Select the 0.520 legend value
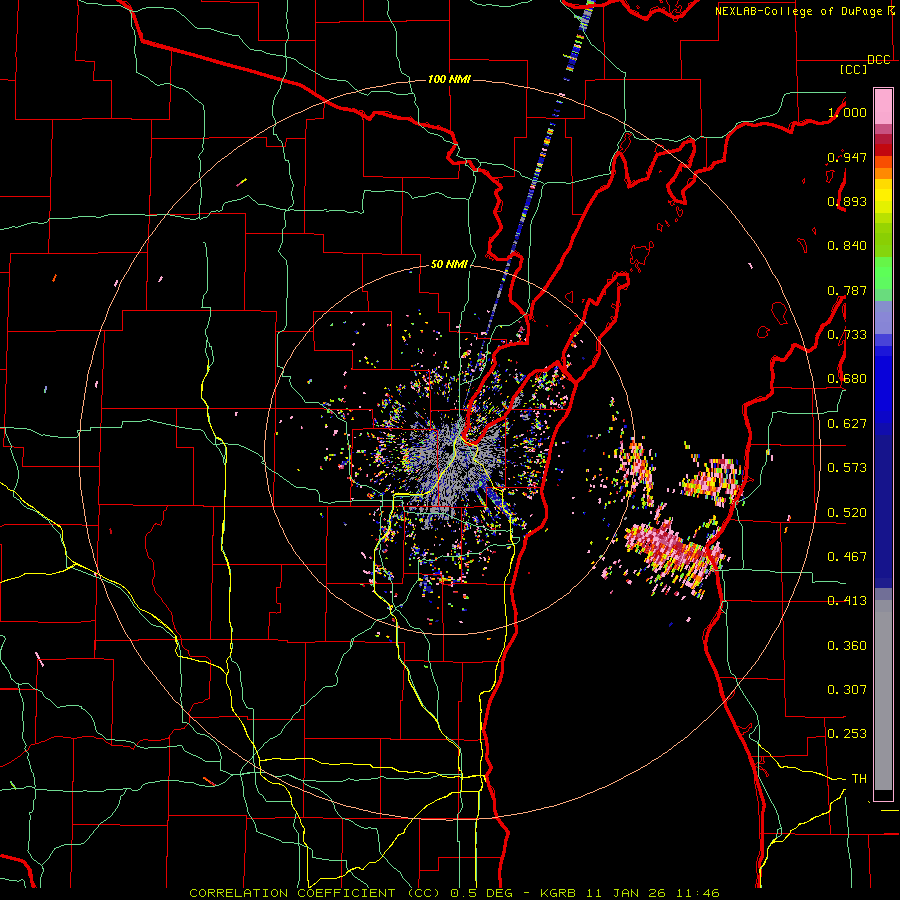 tap(847, 513)
